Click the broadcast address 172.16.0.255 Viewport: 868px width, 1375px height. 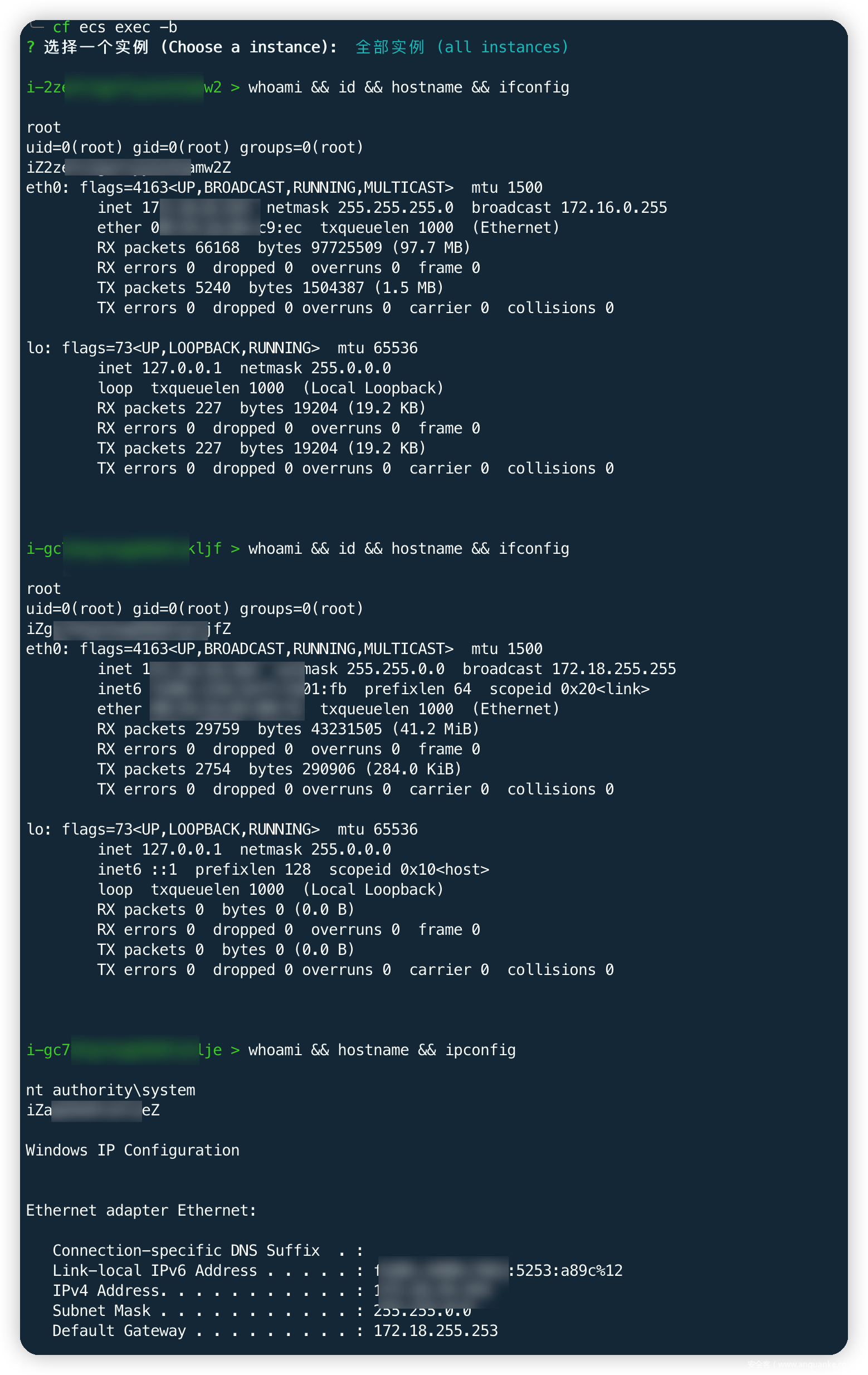pyautogui.click(x=614, y=208)
